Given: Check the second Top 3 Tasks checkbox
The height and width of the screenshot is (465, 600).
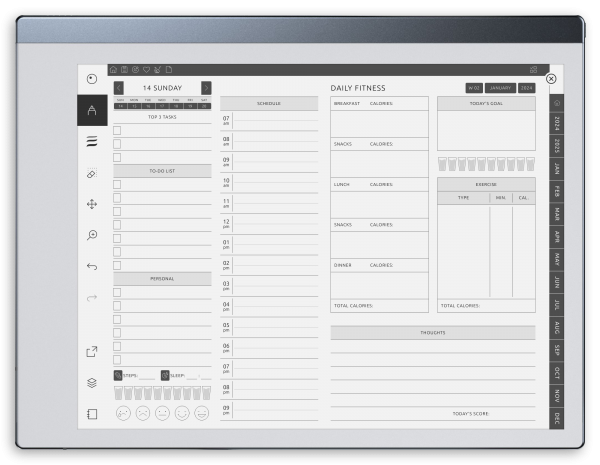Looking at the screenshot, I should click(117, 144).
